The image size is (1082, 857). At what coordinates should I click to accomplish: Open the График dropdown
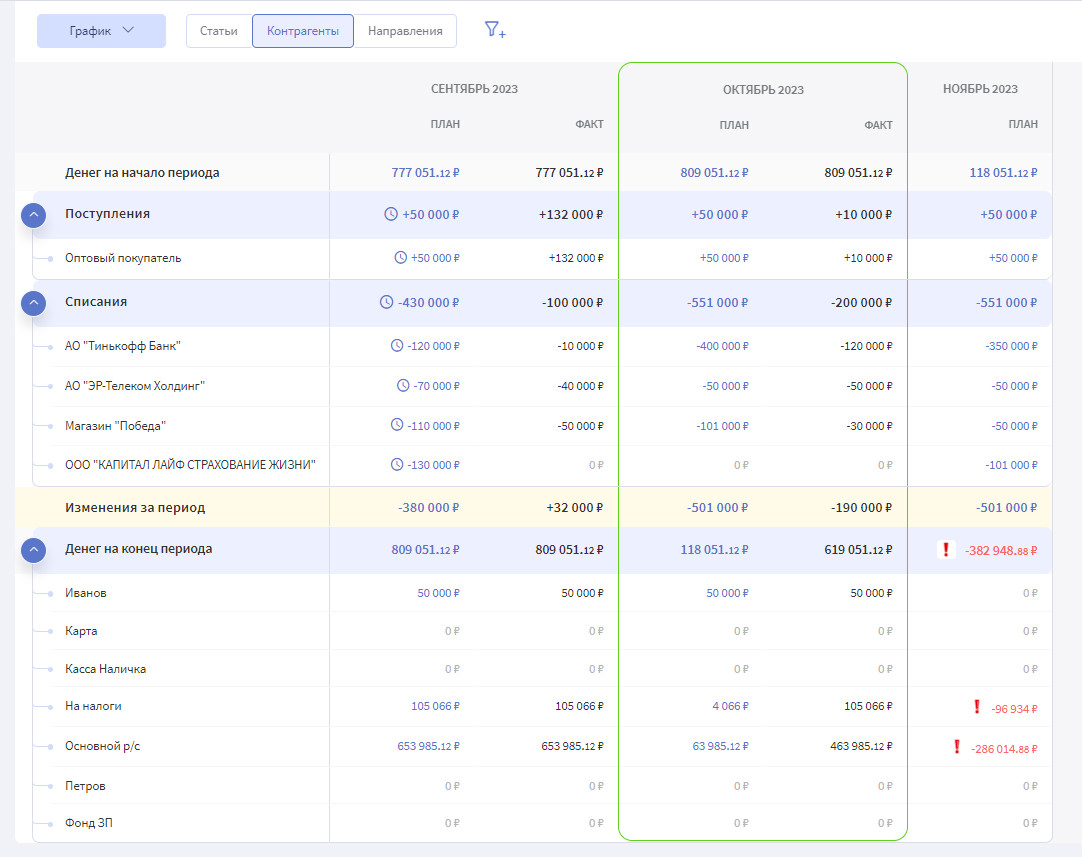pyautogui.click(x=101, y=31)
